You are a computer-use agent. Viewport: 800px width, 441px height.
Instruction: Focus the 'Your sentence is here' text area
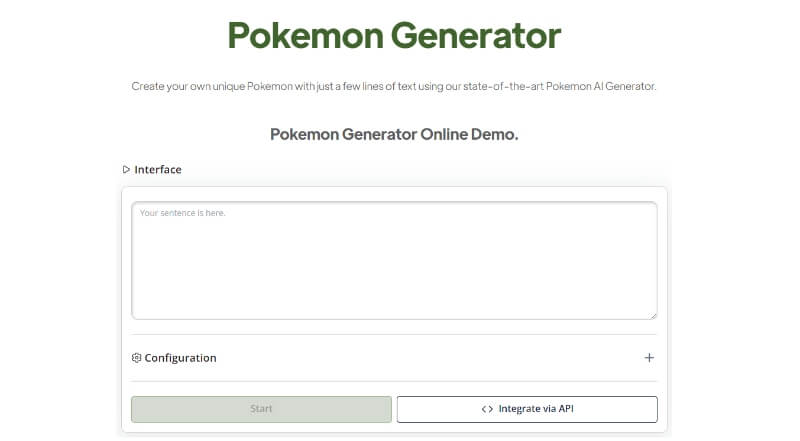pos(394,260)
